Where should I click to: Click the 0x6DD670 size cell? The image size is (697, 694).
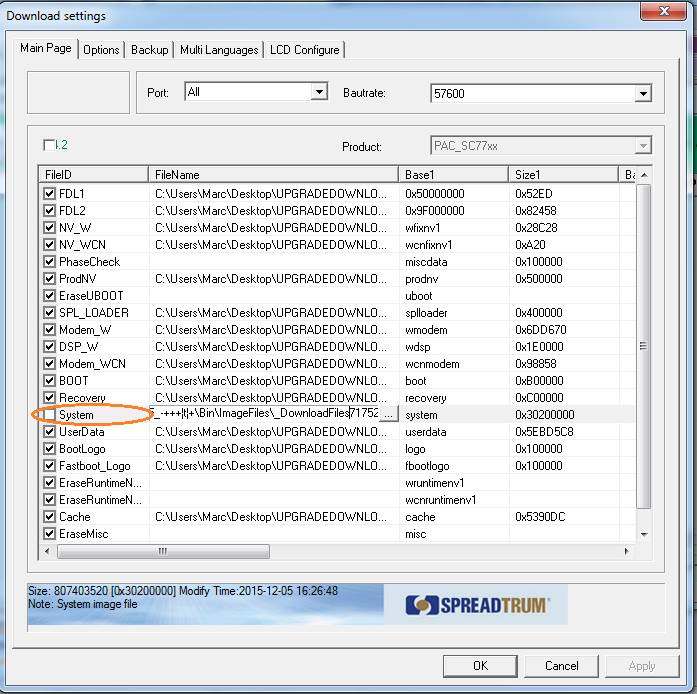click(541, 329)
